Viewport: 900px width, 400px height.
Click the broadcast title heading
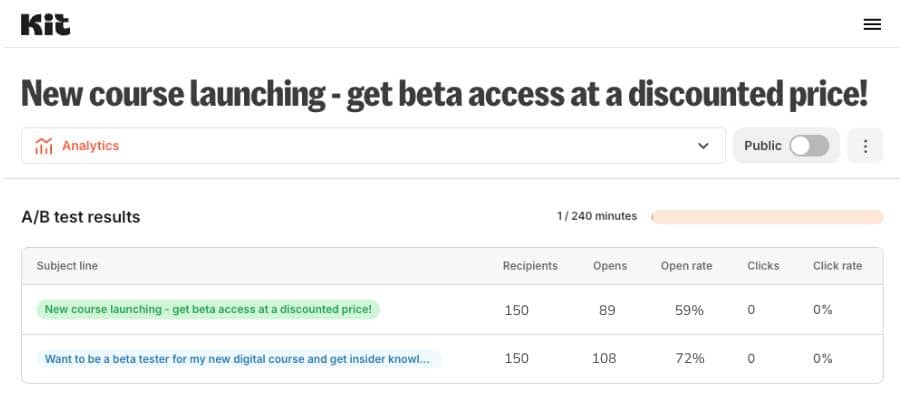coord(444,95)
